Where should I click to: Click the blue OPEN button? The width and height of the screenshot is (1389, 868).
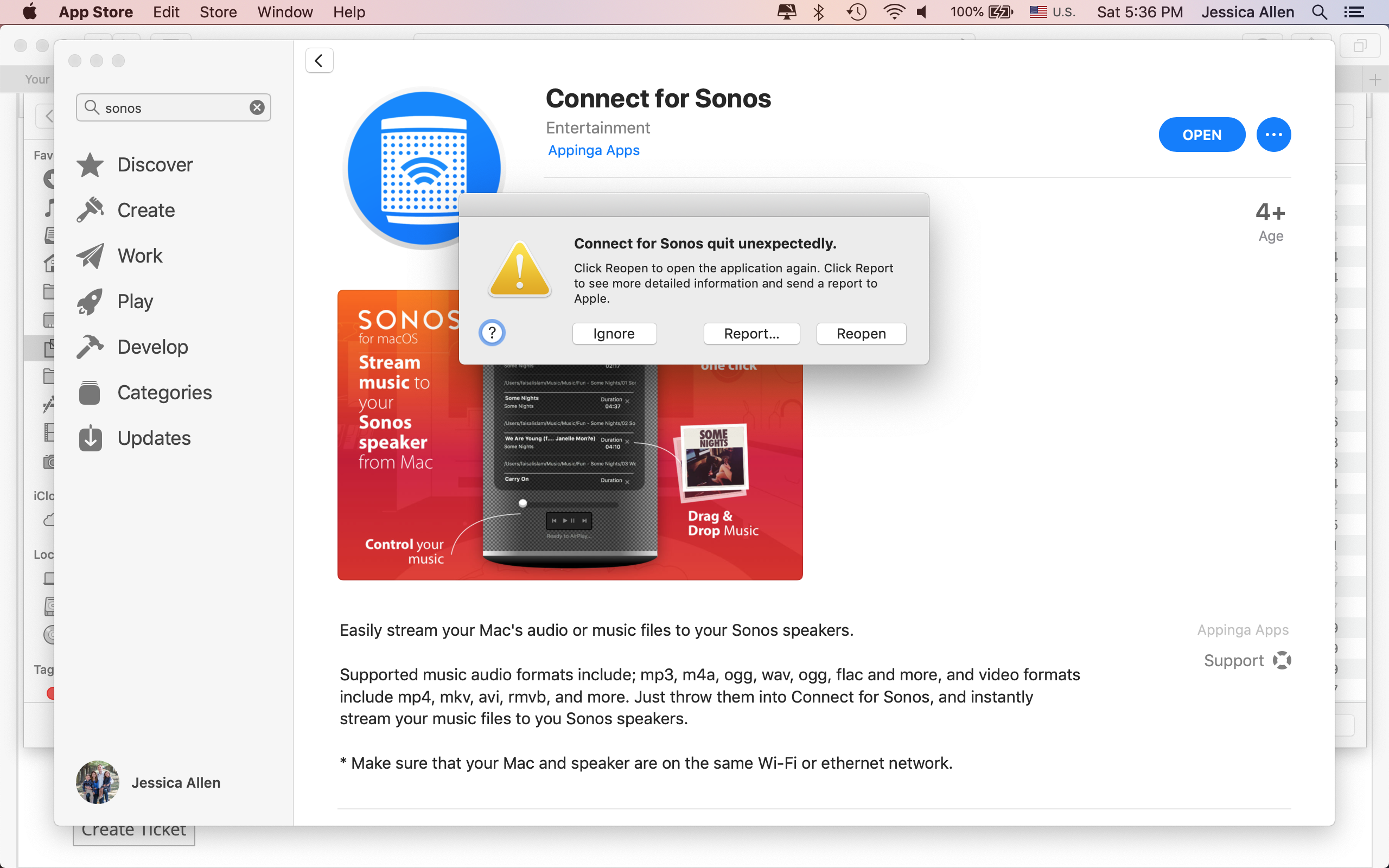click(x=1202, y=135)
